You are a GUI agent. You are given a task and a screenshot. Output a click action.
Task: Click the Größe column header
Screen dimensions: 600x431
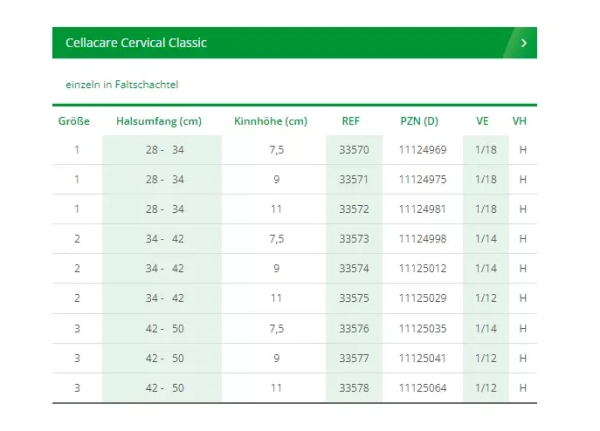coord(74,121)
